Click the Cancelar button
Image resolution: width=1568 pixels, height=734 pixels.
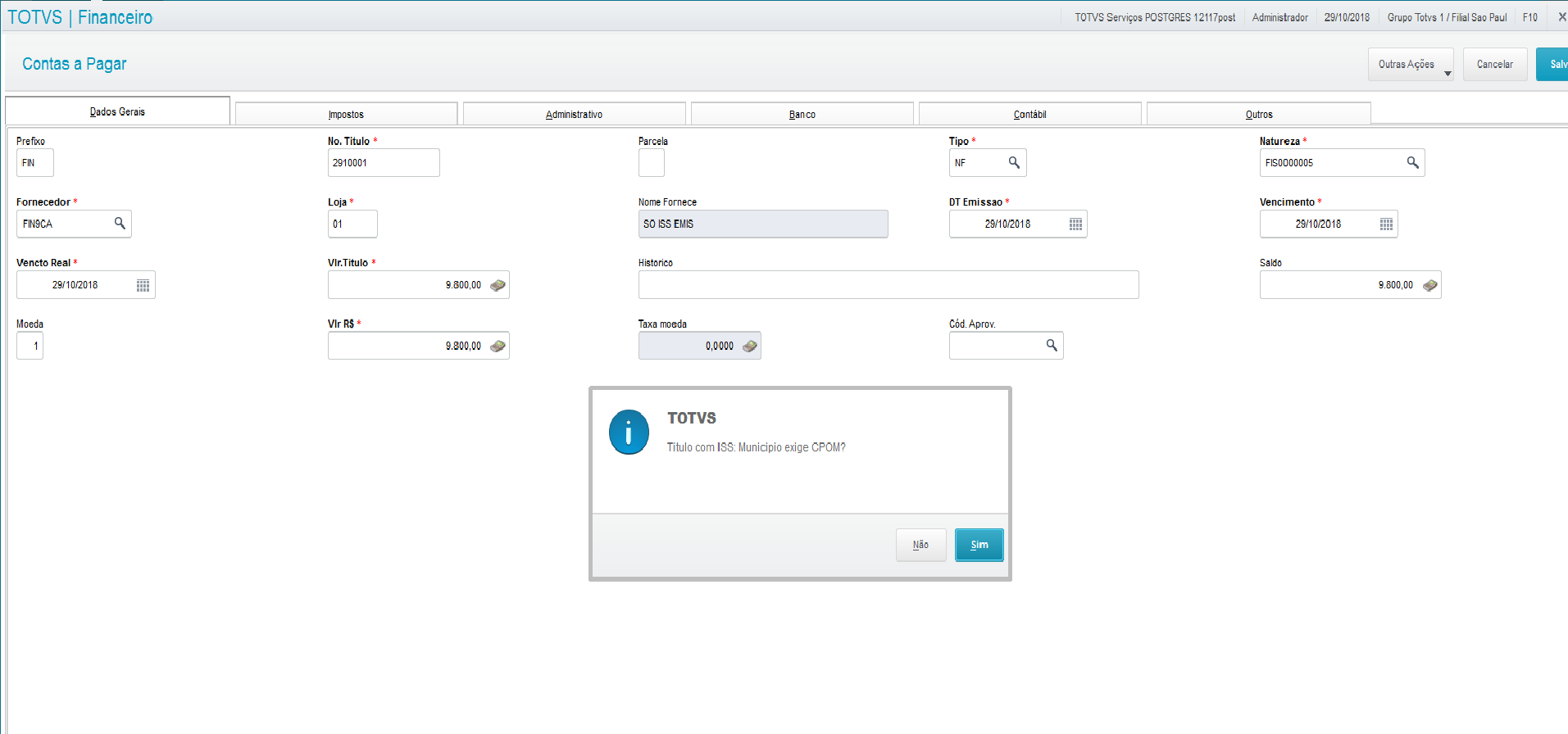pos(1495,64)
